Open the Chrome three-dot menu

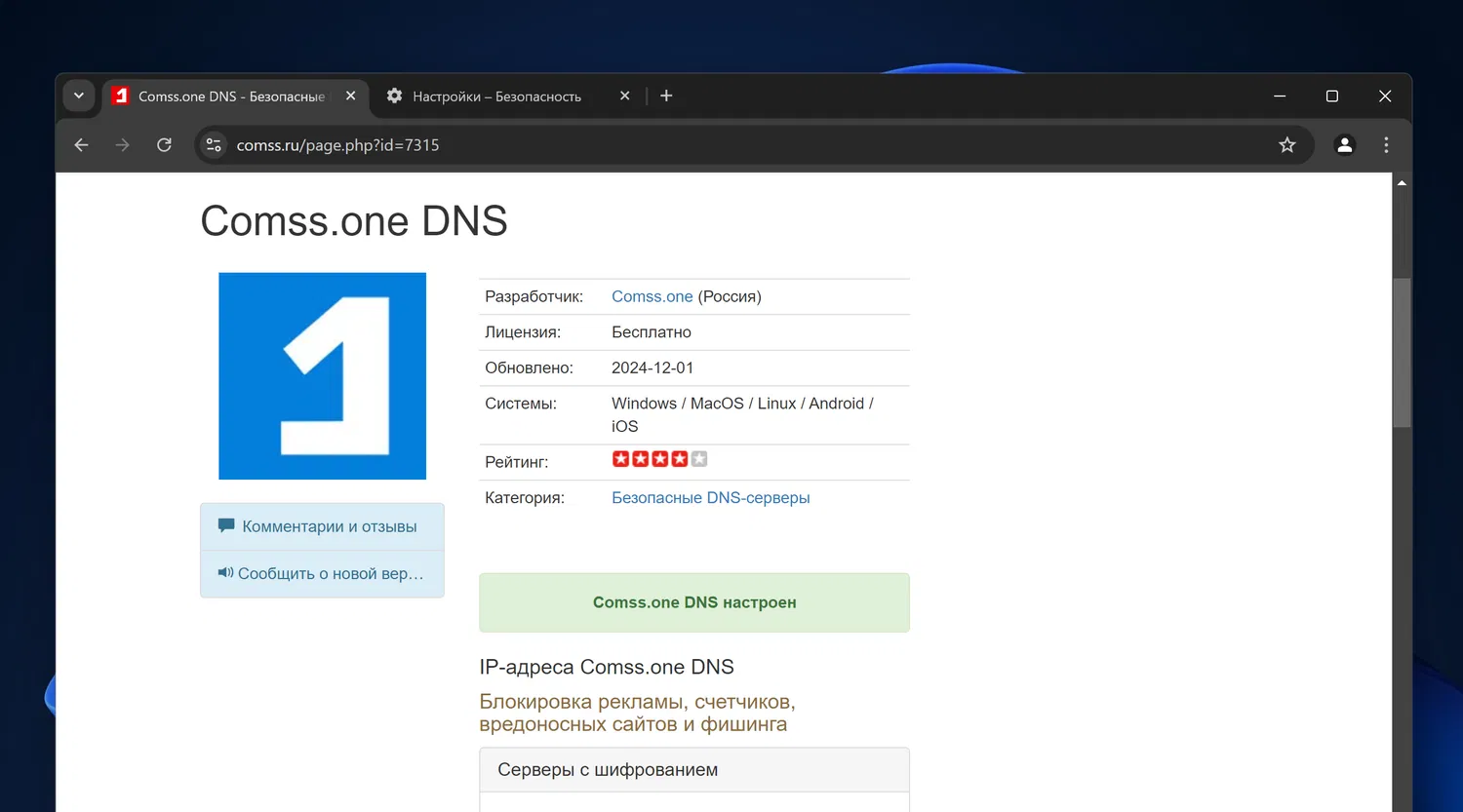coord(1386,145)
